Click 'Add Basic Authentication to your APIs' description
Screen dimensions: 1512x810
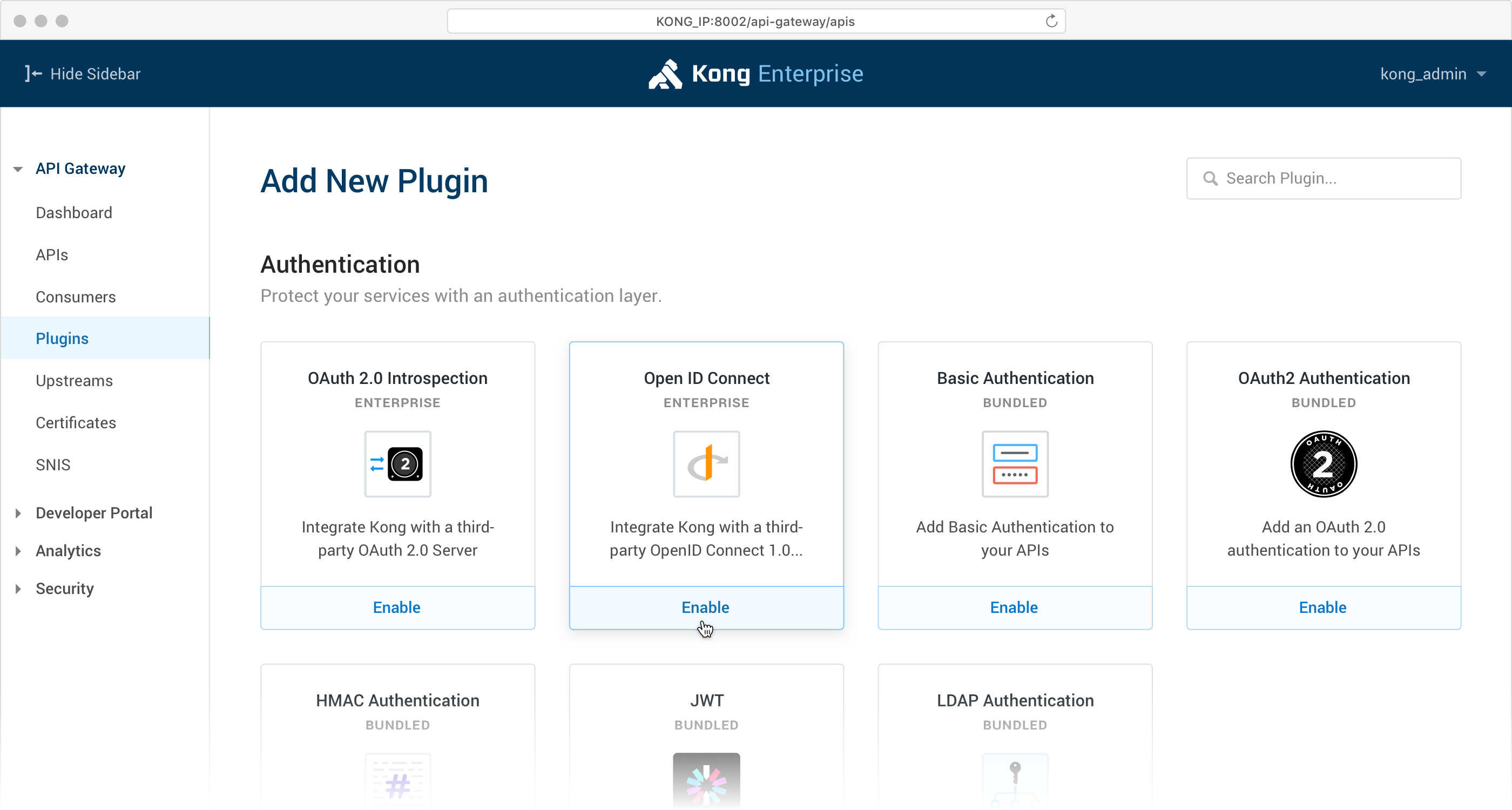pyautogui.click(x=1015, y=538)
